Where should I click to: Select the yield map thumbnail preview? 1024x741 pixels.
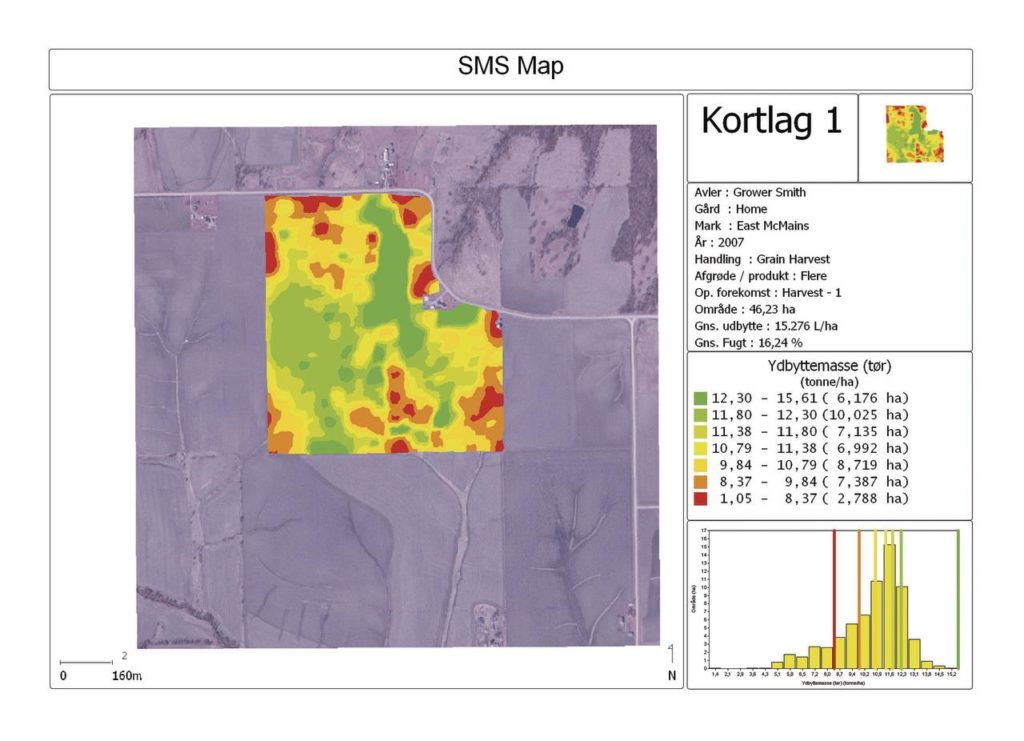[x=914, y=135]
